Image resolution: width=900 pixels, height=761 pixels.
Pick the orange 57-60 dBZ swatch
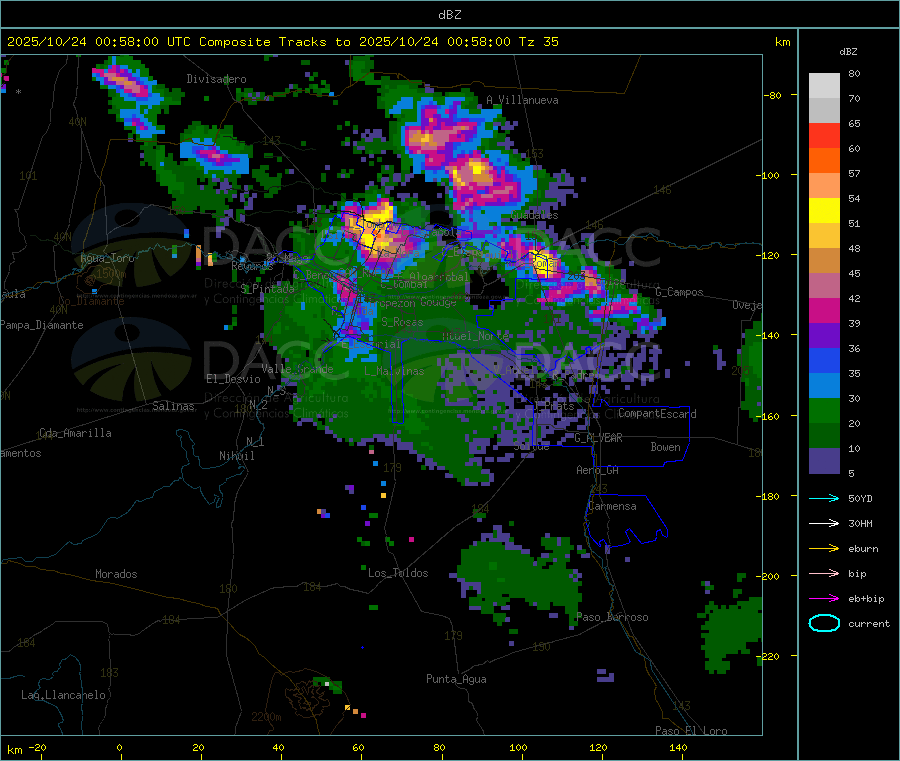point(824,161)
